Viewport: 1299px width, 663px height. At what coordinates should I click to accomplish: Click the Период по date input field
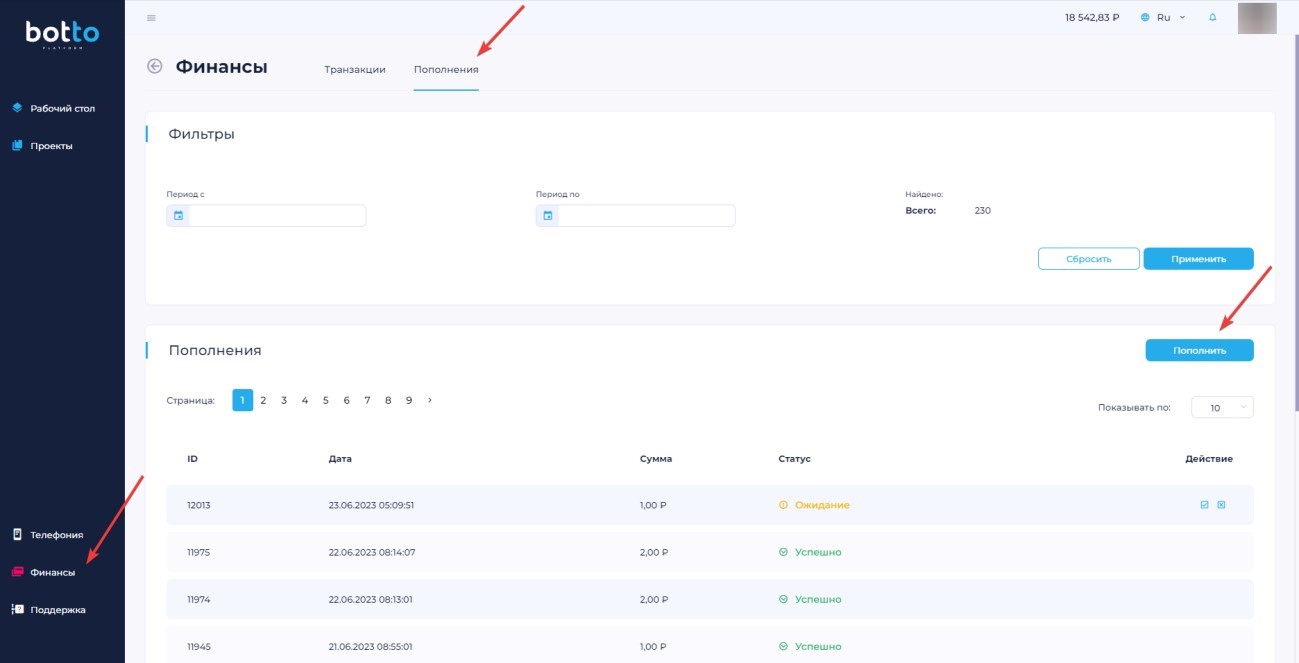[645, 216]
